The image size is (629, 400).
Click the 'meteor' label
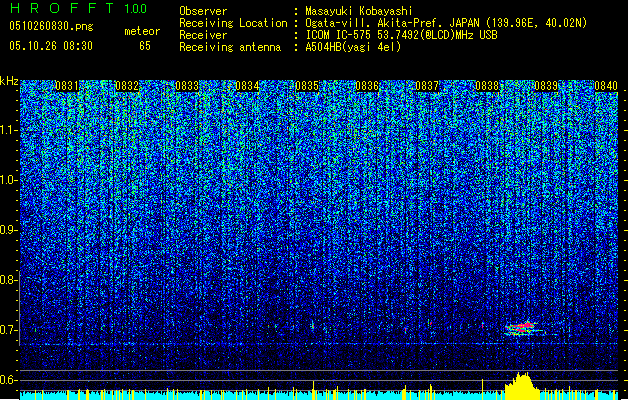tap(142, 31)
